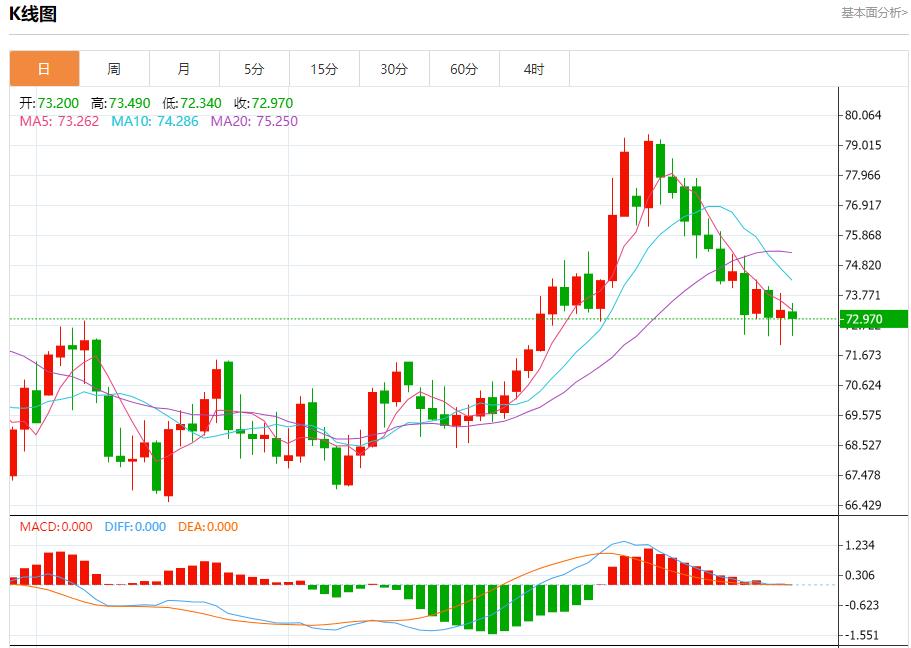Click the 68.527 price axis label
Image resolution: width=911 pixels, height=648 pixels.
point(863,445)
